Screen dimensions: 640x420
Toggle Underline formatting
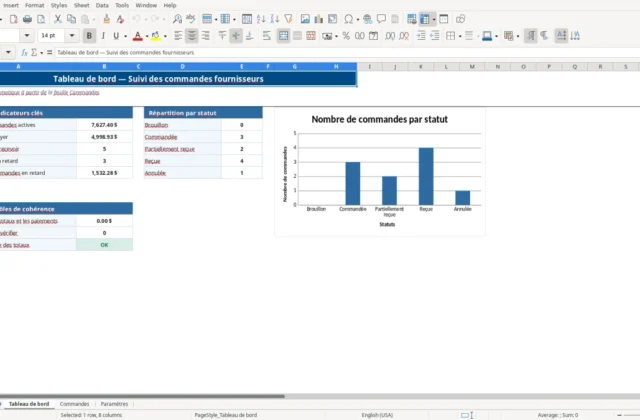pyautogui.click(x=116, y=36)
